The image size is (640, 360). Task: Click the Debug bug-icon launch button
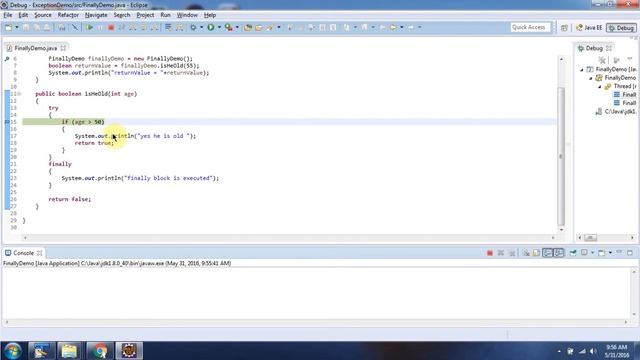point(193,27)
